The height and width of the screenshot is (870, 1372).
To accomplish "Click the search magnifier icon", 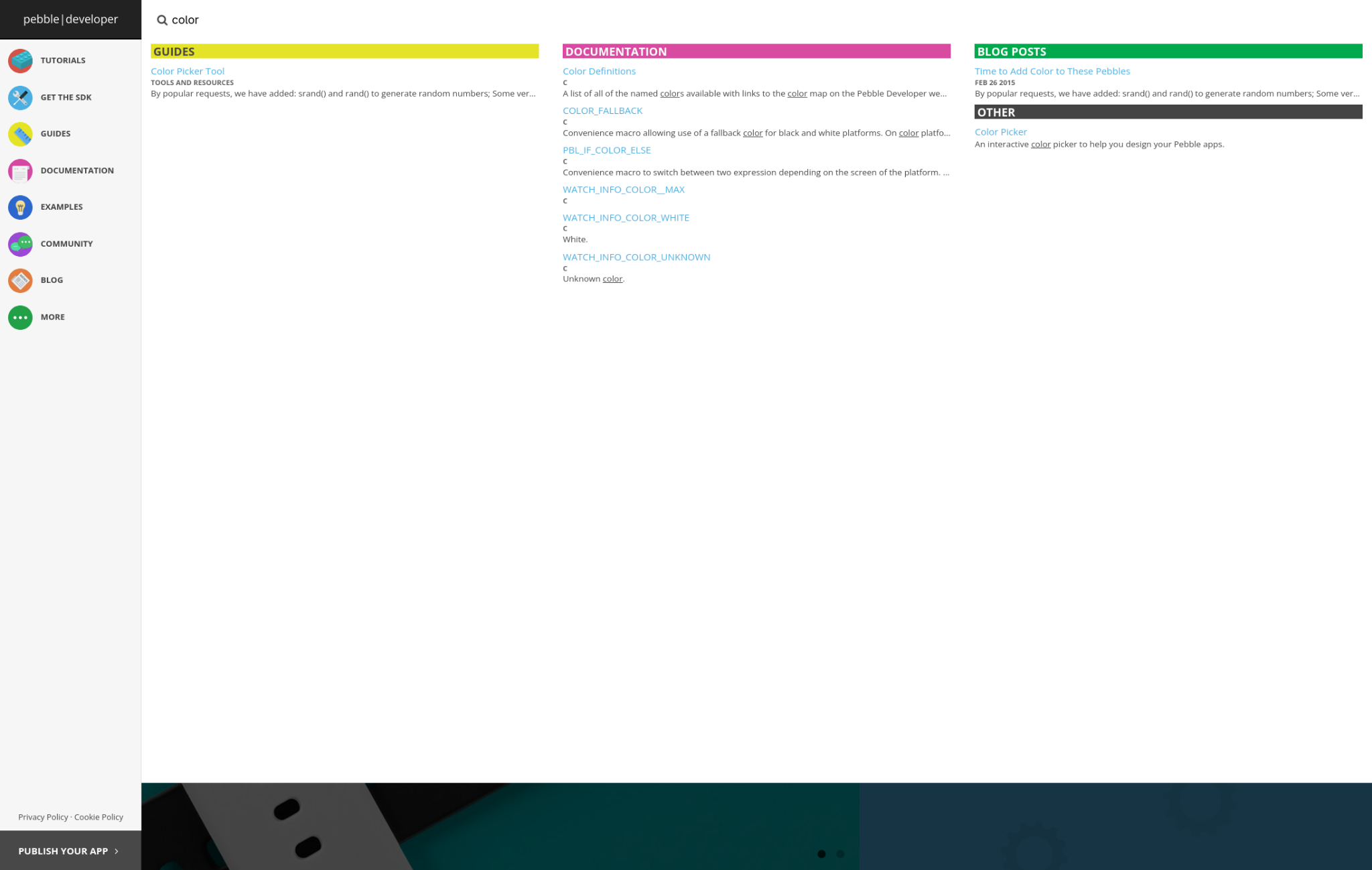I will coord(162,20).
